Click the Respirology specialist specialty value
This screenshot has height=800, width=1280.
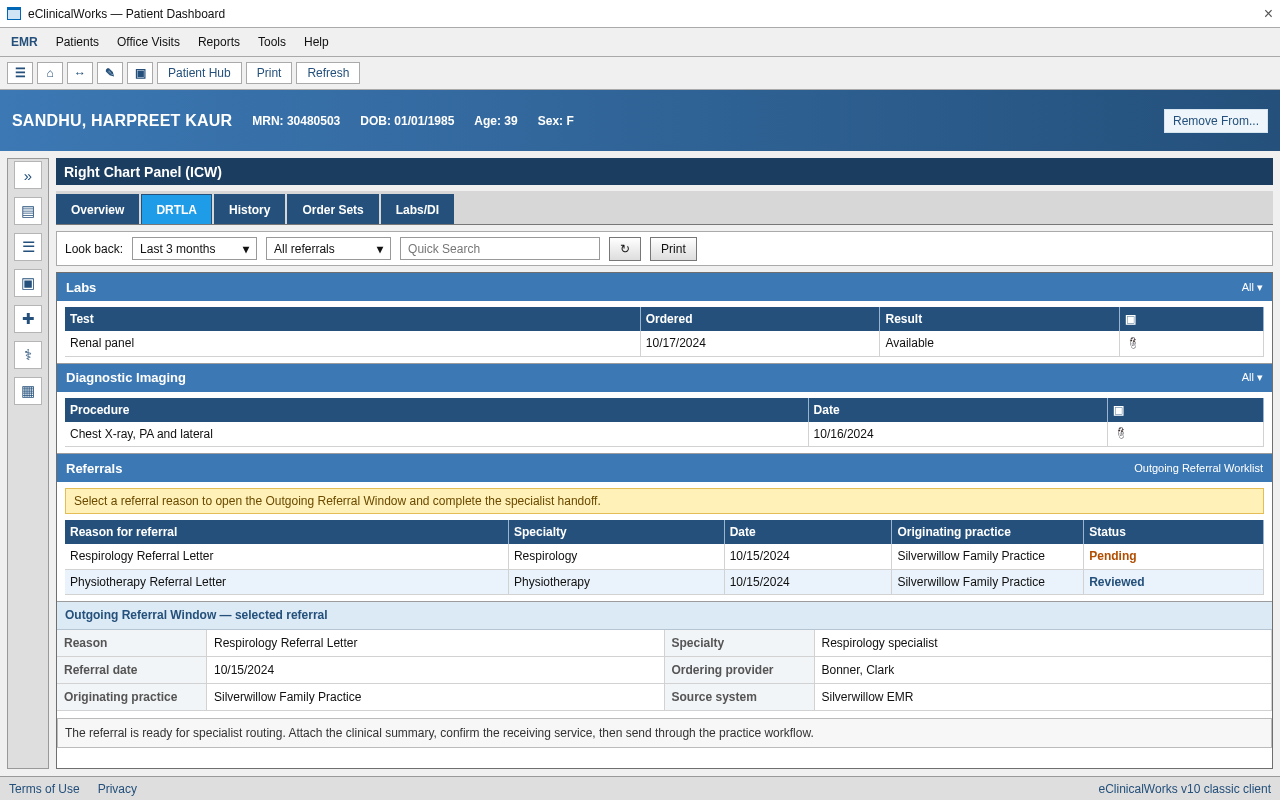pos(1042,643)
